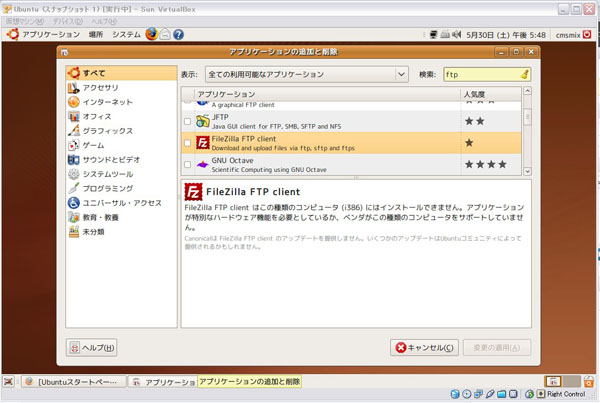
Task: Open the 表示 dropdown list
Action: [307, 74]
